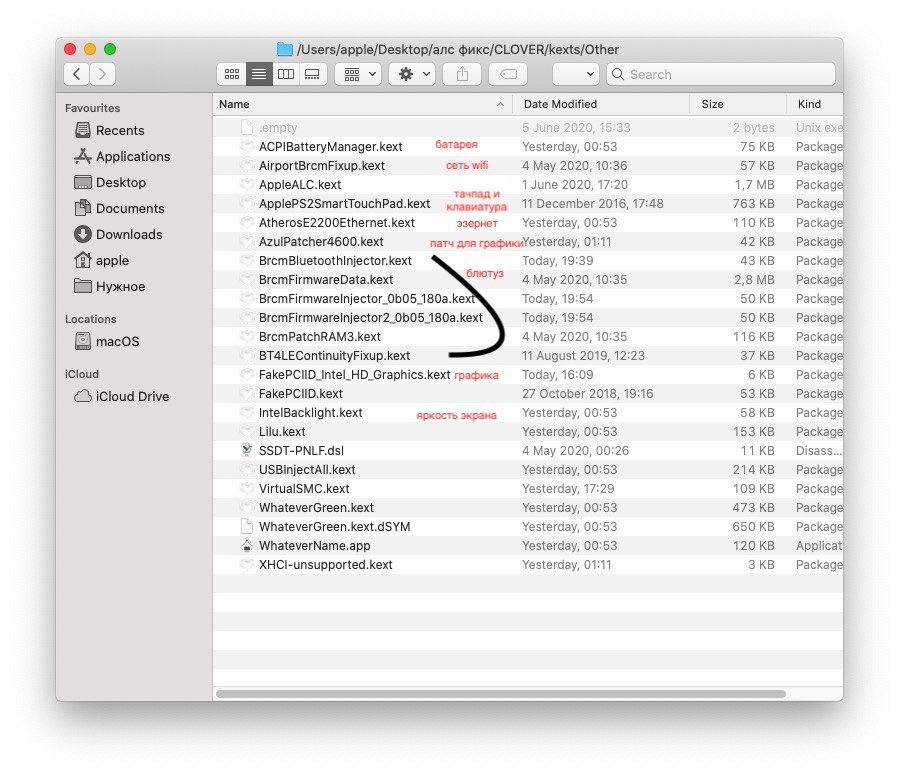Switch to list view
The height and width of the screenshot is (775, 899).
tap(259, 74)
